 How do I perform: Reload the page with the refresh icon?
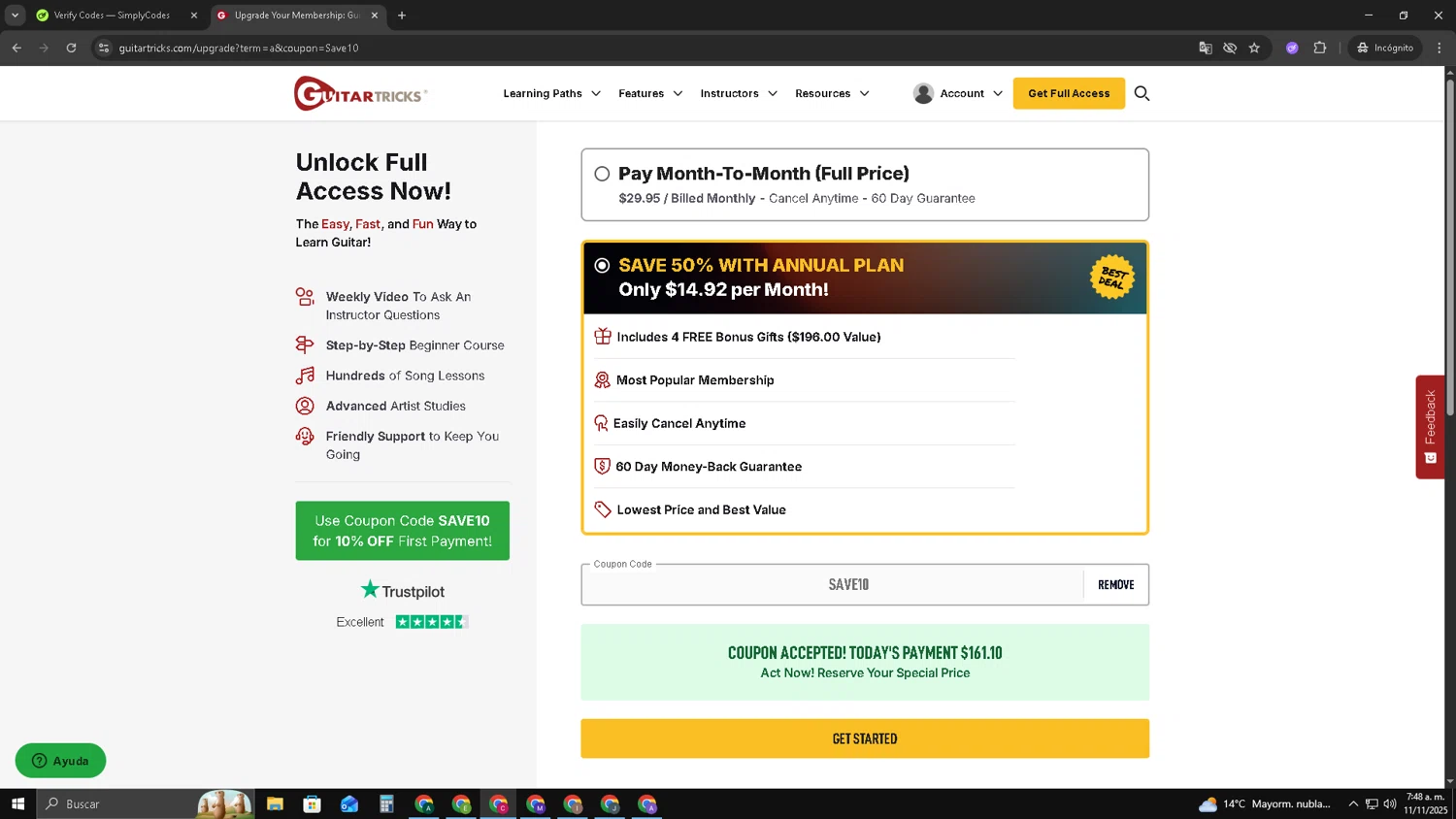[71, 48]
